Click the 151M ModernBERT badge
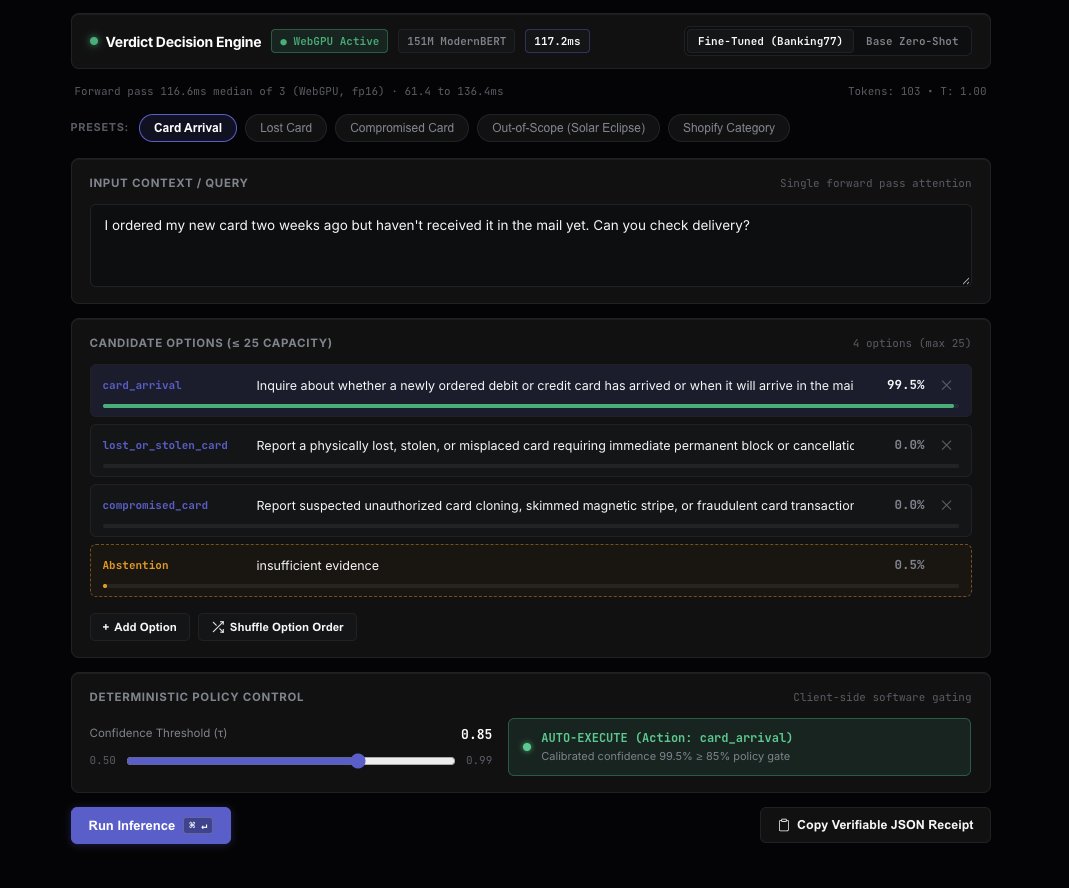 click(x=456, y=42)
